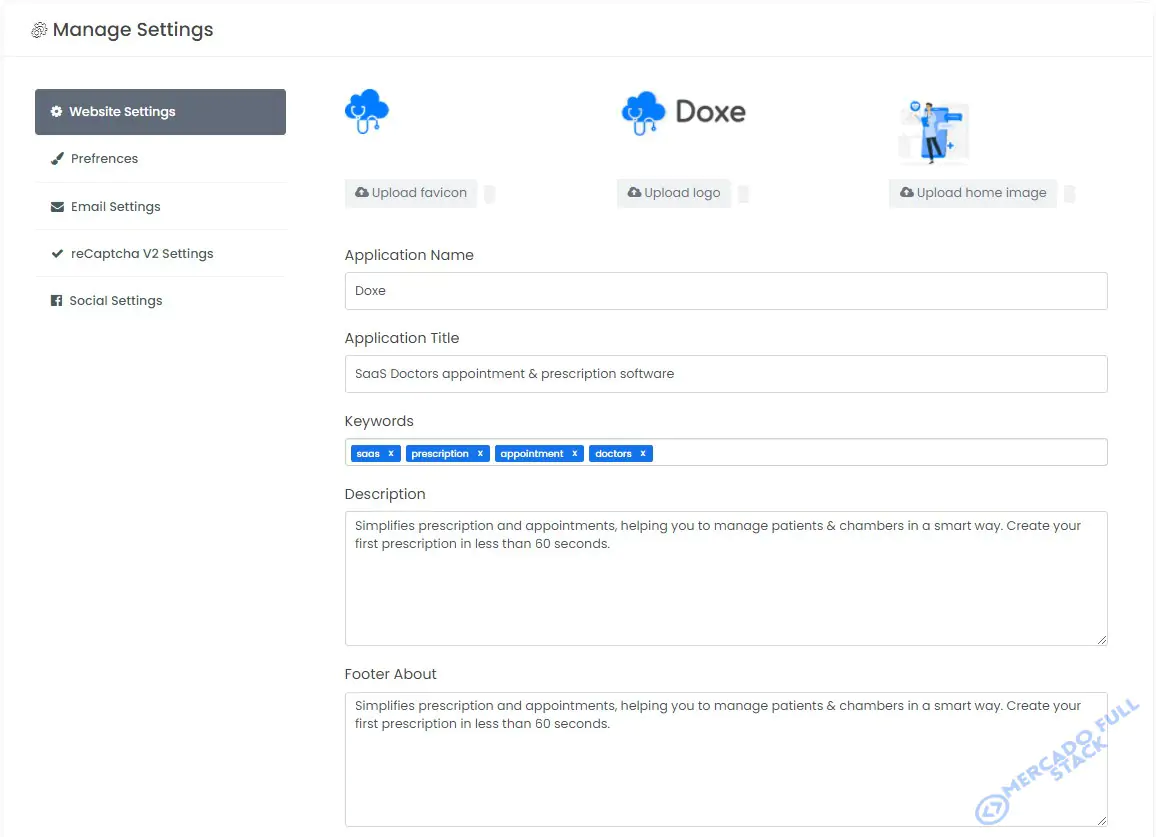Remove the doctors keyword tag

643,454
